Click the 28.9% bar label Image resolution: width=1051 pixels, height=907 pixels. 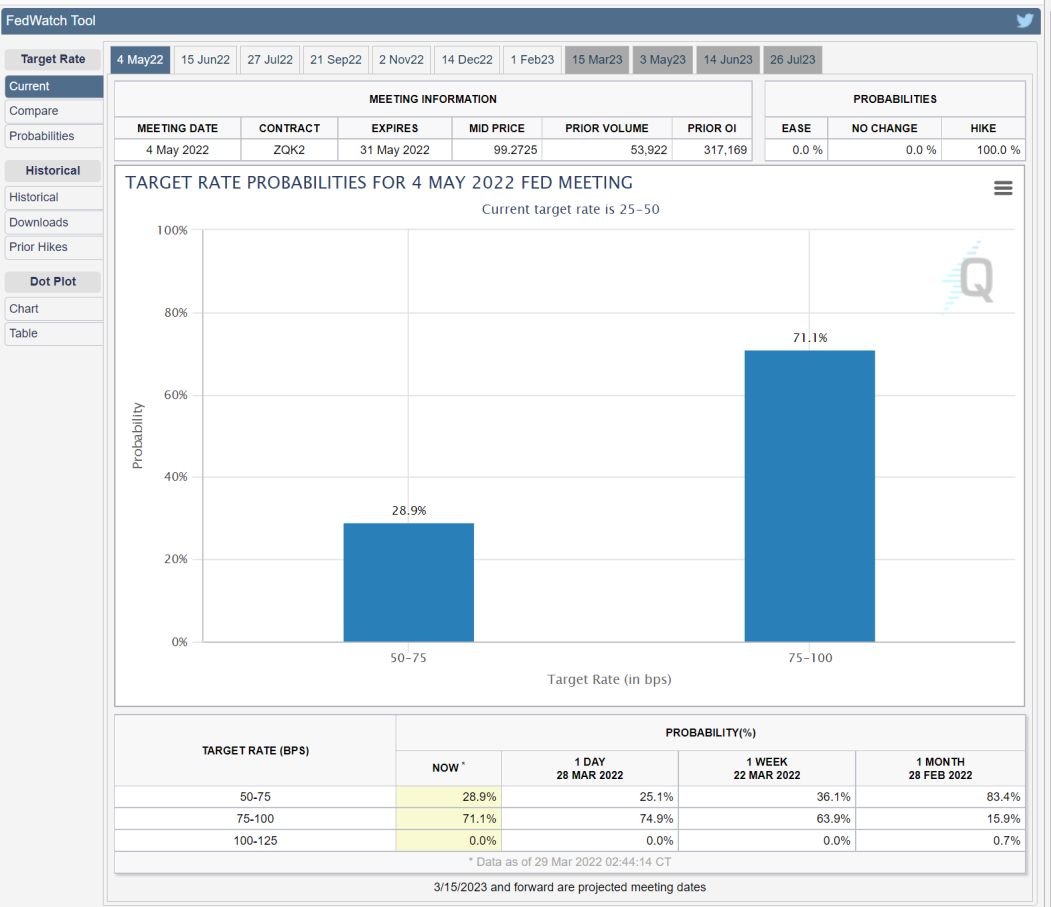pyautogui.click(x=409, y=511)
